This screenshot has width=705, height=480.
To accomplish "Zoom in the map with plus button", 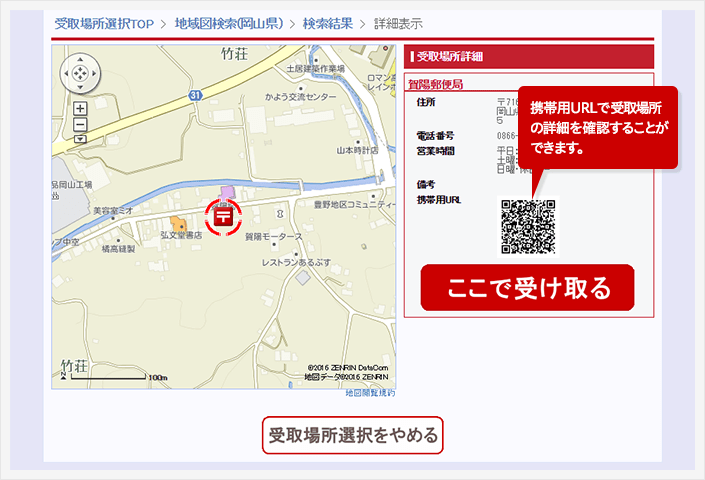I will [x=80, y=108].
